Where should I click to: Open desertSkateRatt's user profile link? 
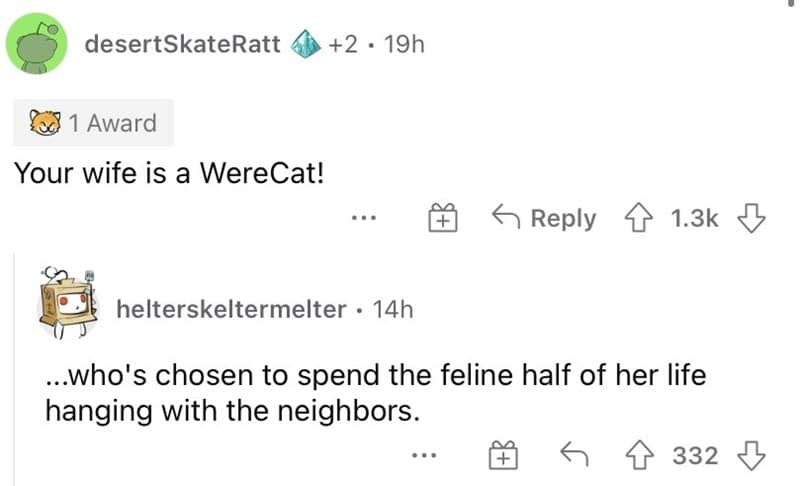[x=182, y=45]
